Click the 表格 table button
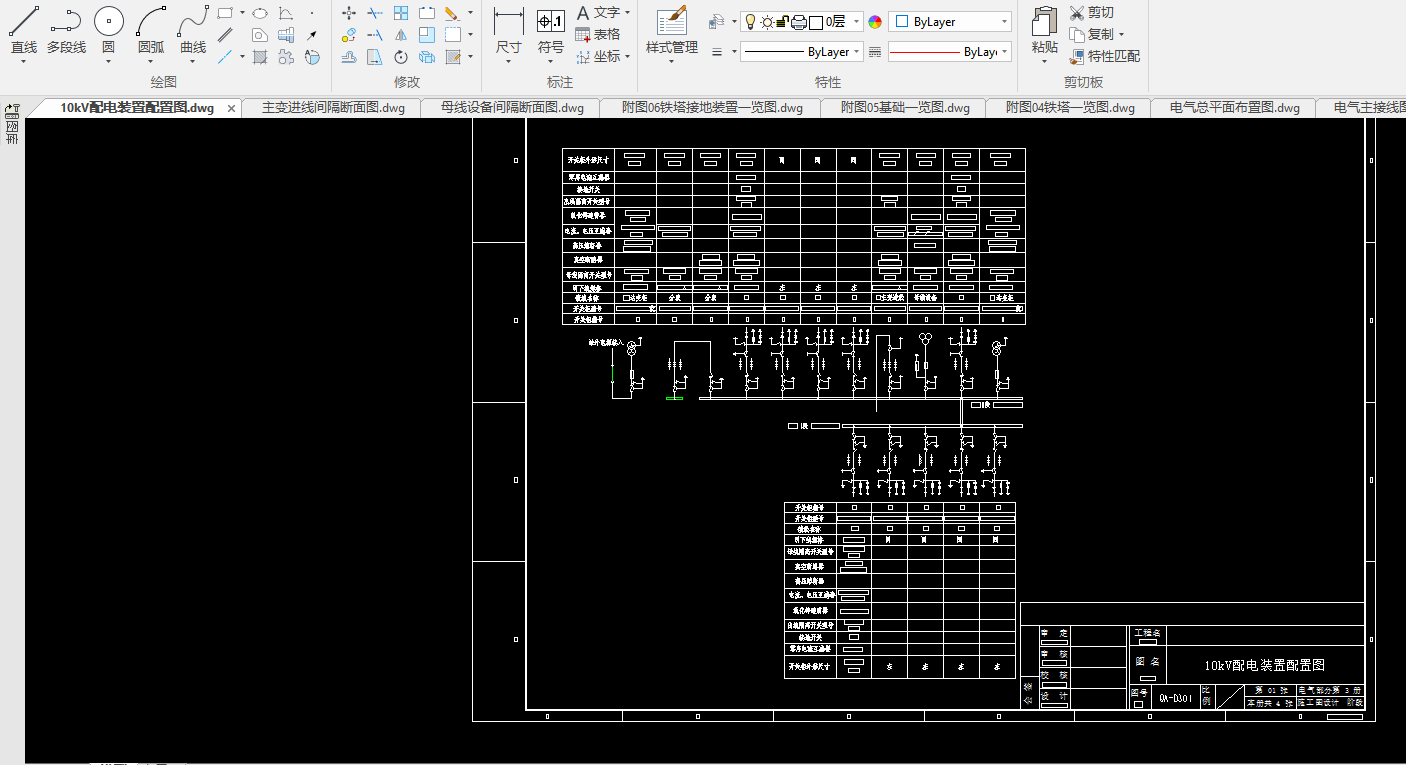Viewport: 1406px width, 765px height. point(598,34)
